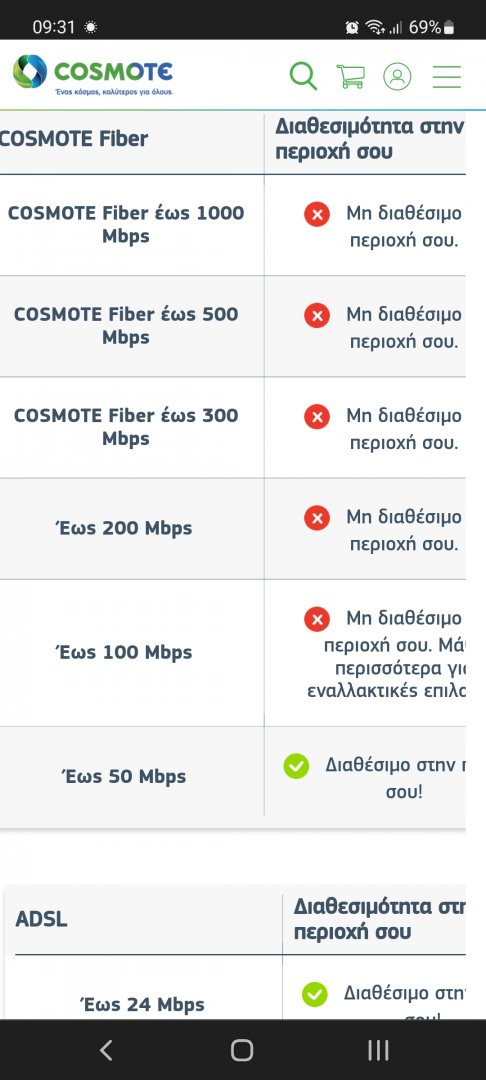
Task: Click red X icon for Έως 200 Mbps
Action: (317, 518)
